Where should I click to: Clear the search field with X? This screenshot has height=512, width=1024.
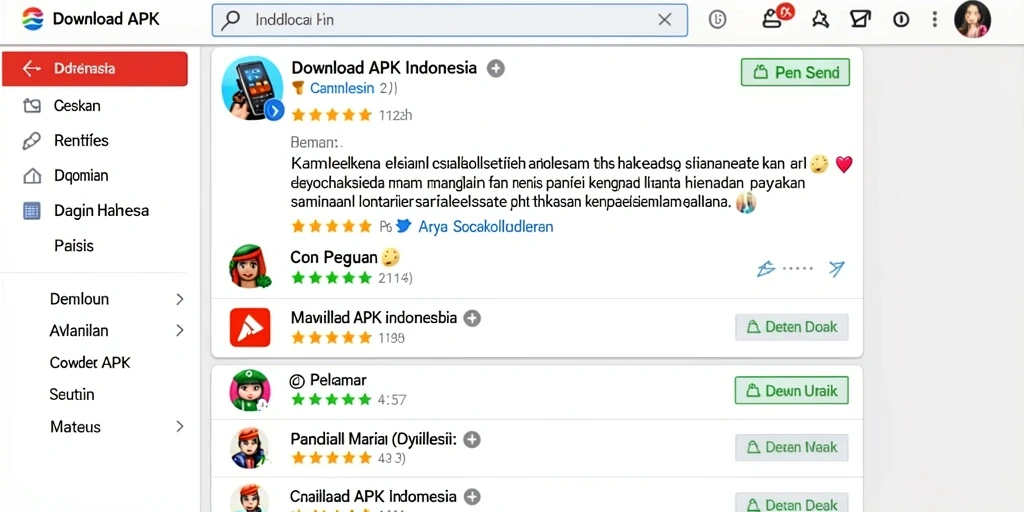(664, 20)
